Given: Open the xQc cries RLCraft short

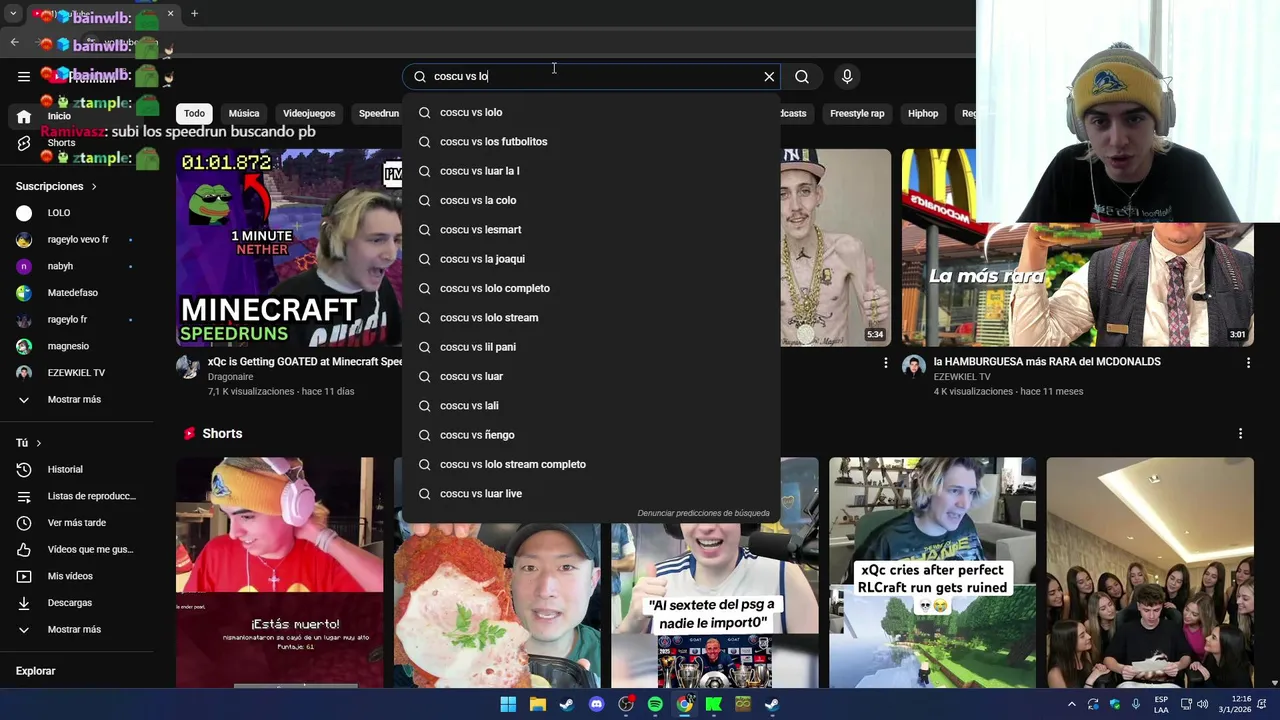Looking at the screenshot, I should point(932,573).
